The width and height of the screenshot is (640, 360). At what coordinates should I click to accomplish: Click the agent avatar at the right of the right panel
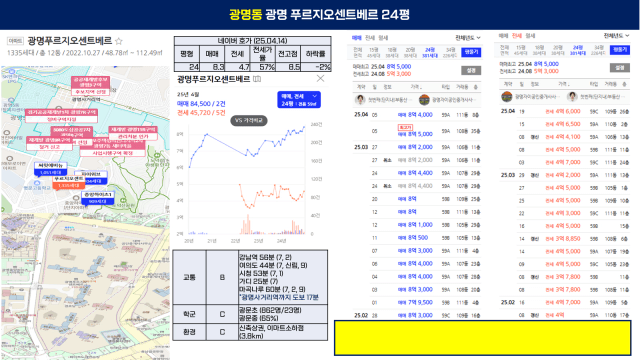[572, 97]
